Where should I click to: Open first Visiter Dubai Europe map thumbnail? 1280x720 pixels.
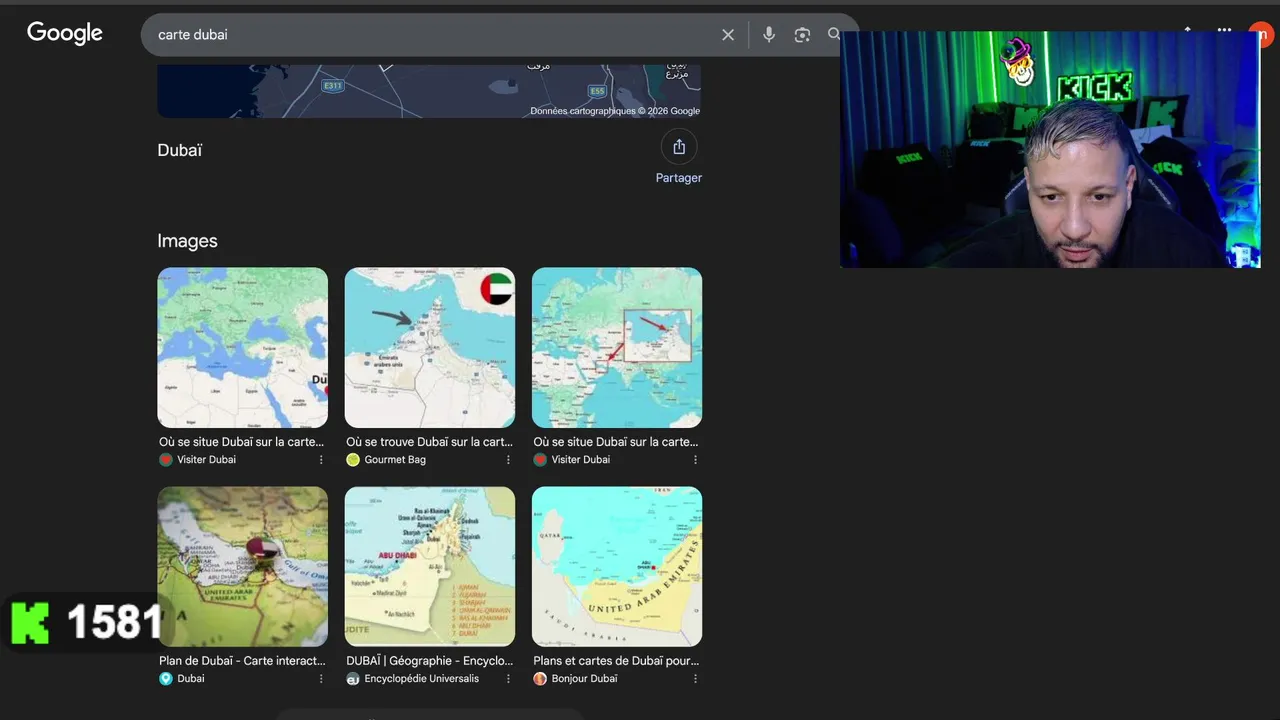click(242, 347)
